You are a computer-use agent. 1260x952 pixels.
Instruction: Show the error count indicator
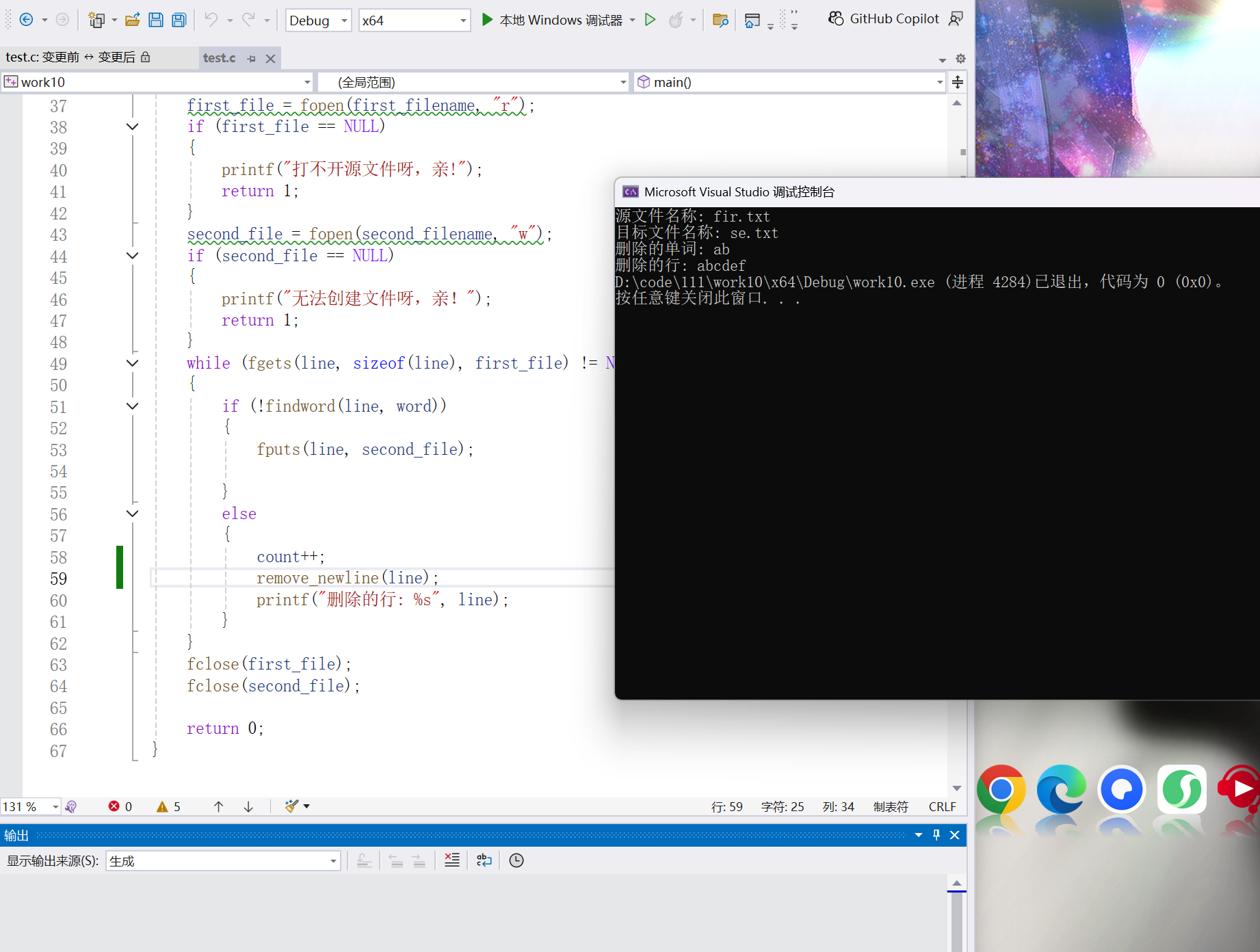[120, 807]
